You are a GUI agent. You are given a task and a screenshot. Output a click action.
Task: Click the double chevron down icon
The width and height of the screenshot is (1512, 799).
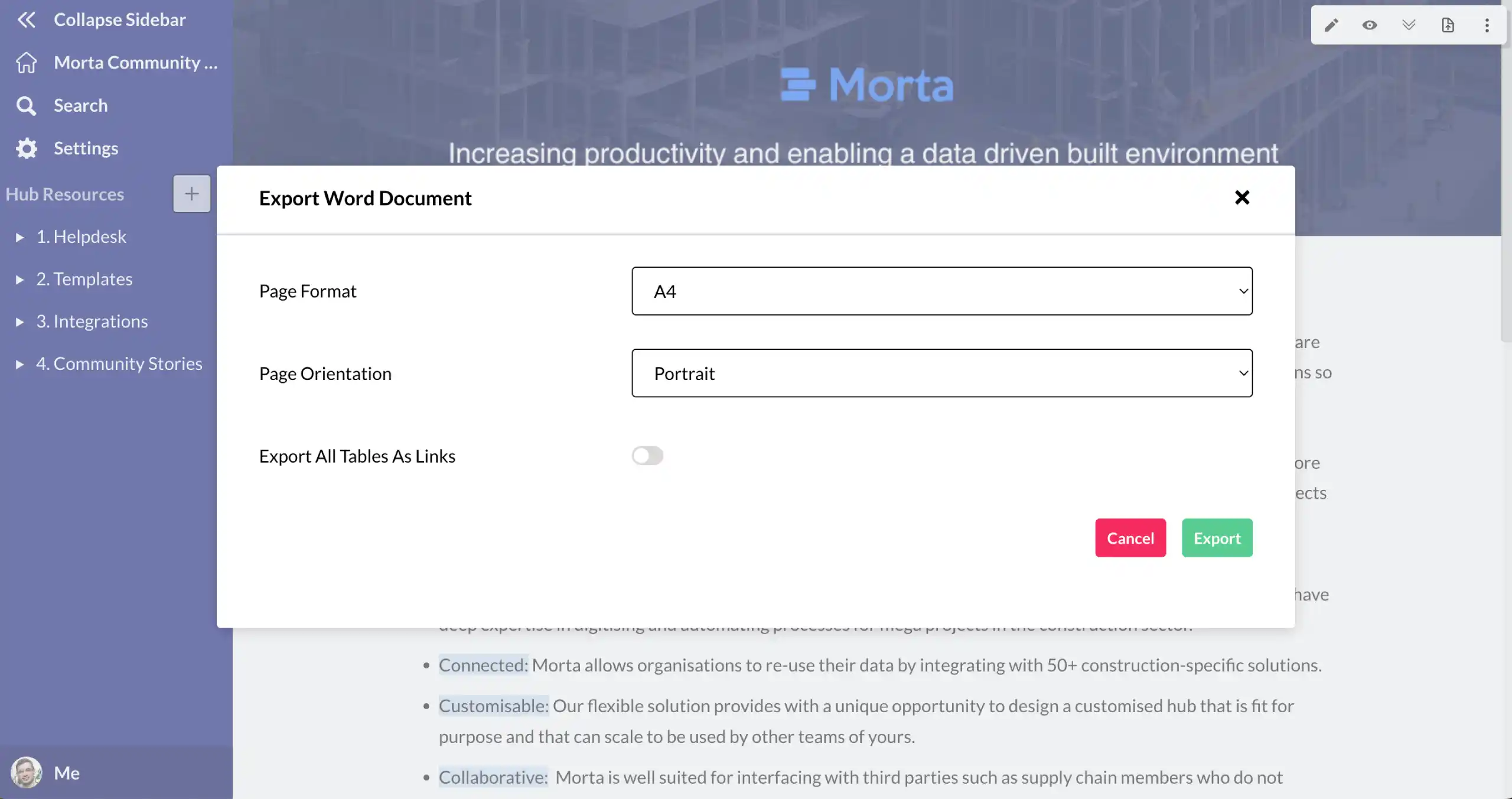point(1409,25)
